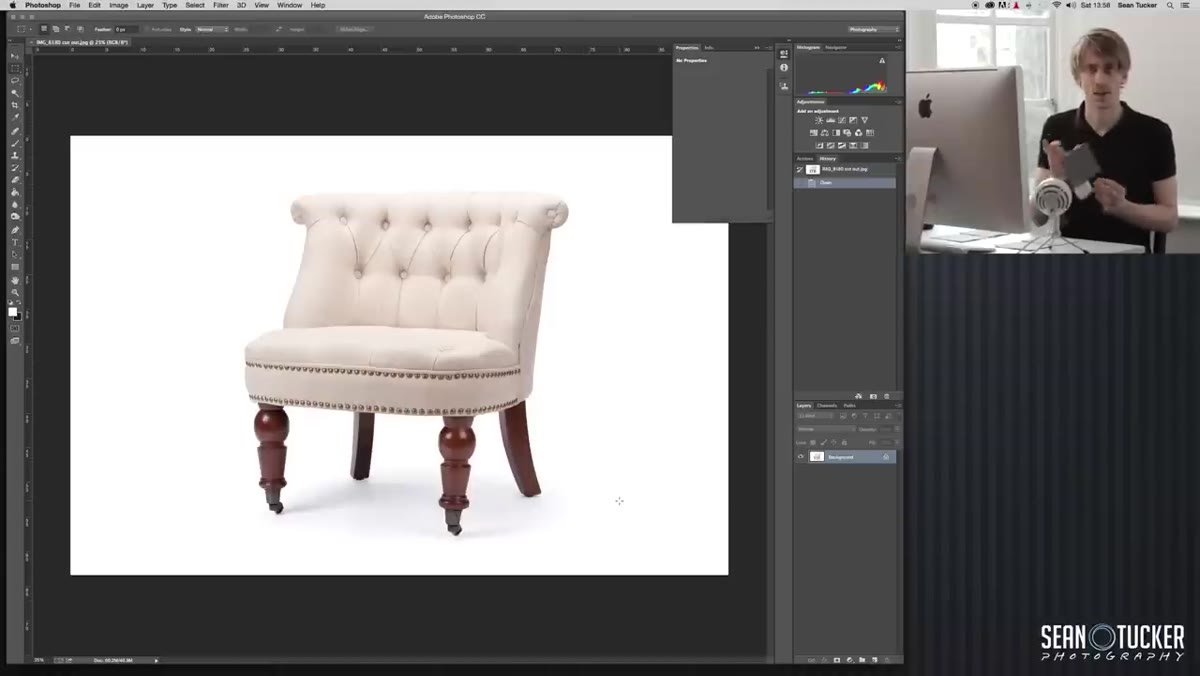Click the Refine Edge button

(x=355, y=29)
